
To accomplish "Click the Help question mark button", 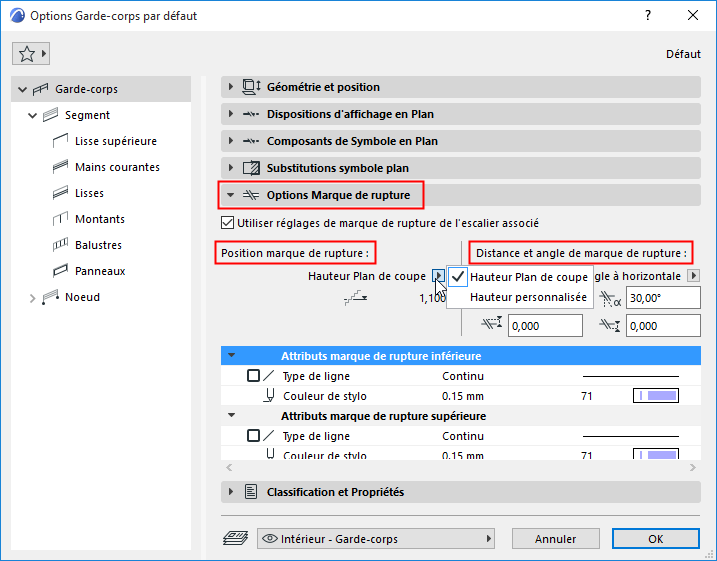I will pyautogui.click(x=648, y=16).
